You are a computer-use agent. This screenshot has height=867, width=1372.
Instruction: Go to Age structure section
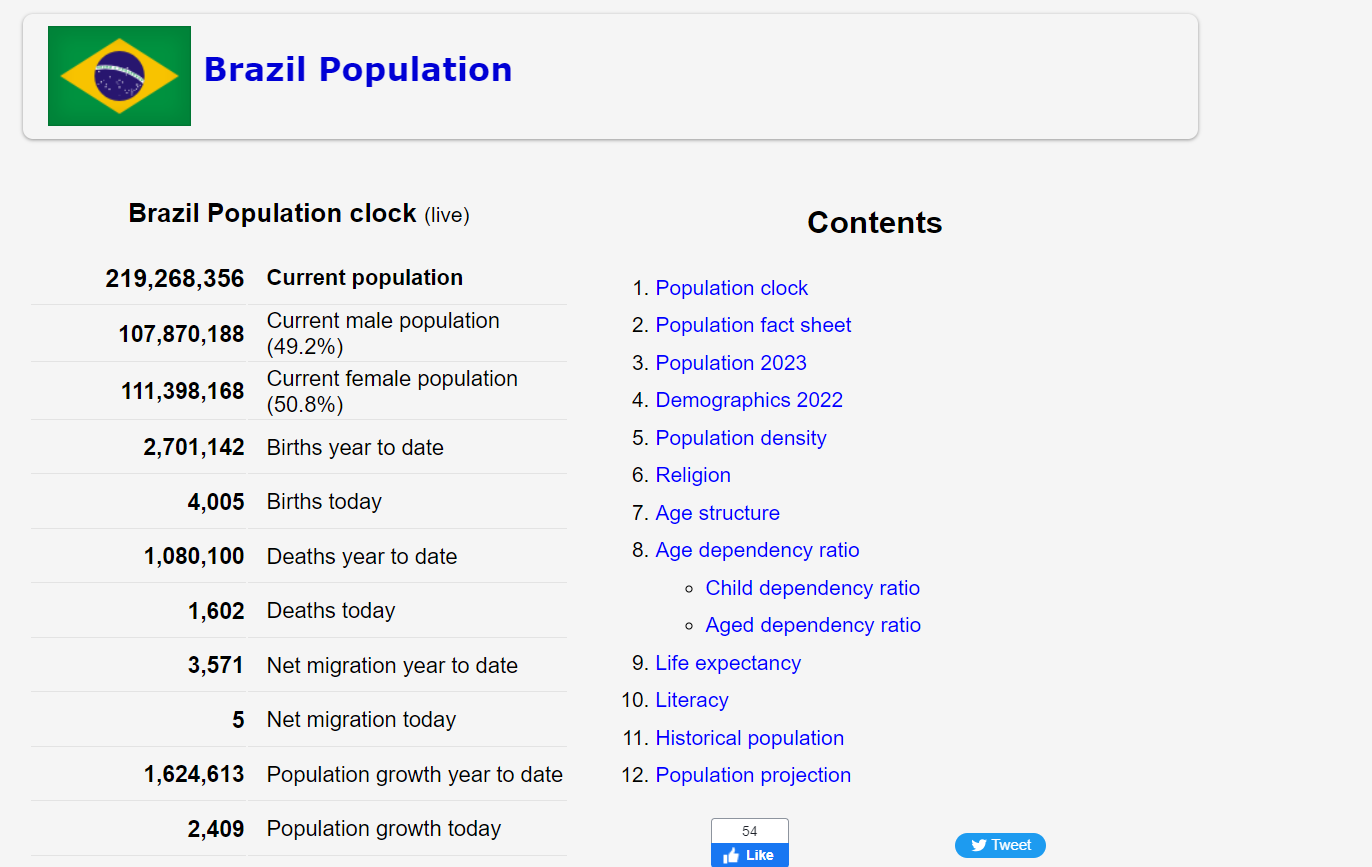click(717, 513)
